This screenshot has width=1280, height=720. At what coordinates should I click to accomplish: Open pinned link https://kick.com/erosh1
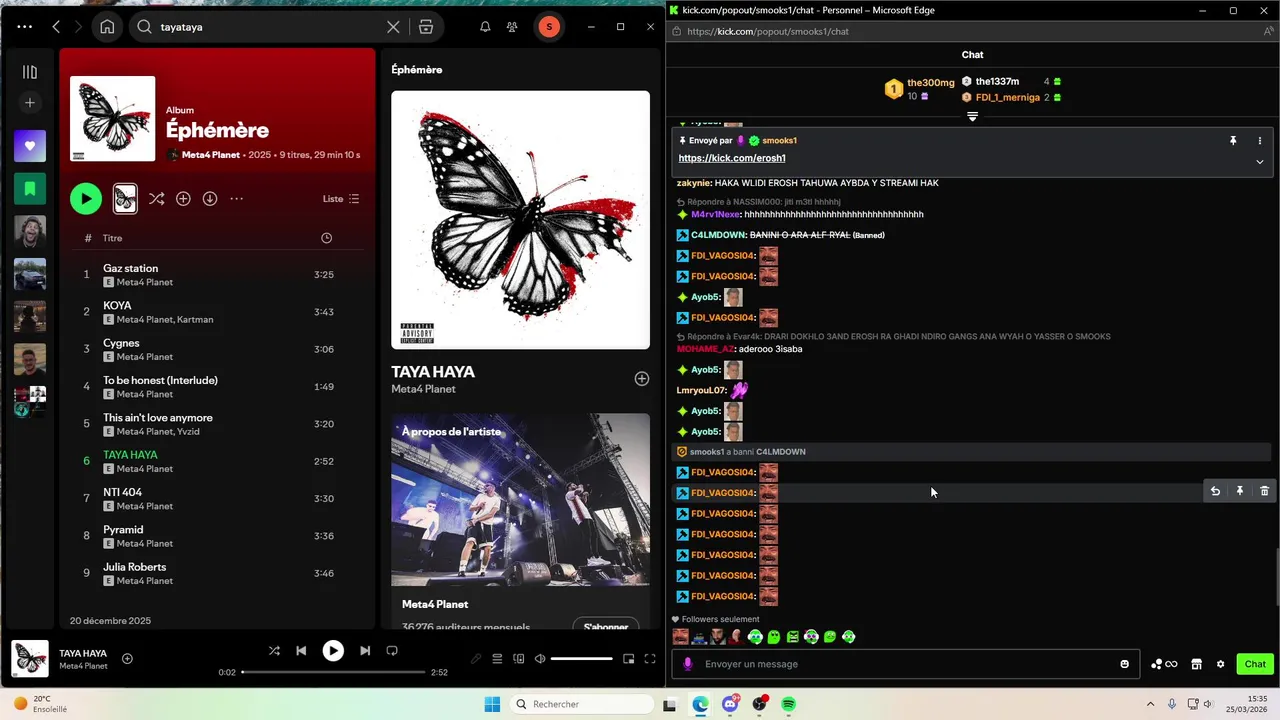point(732,158)
